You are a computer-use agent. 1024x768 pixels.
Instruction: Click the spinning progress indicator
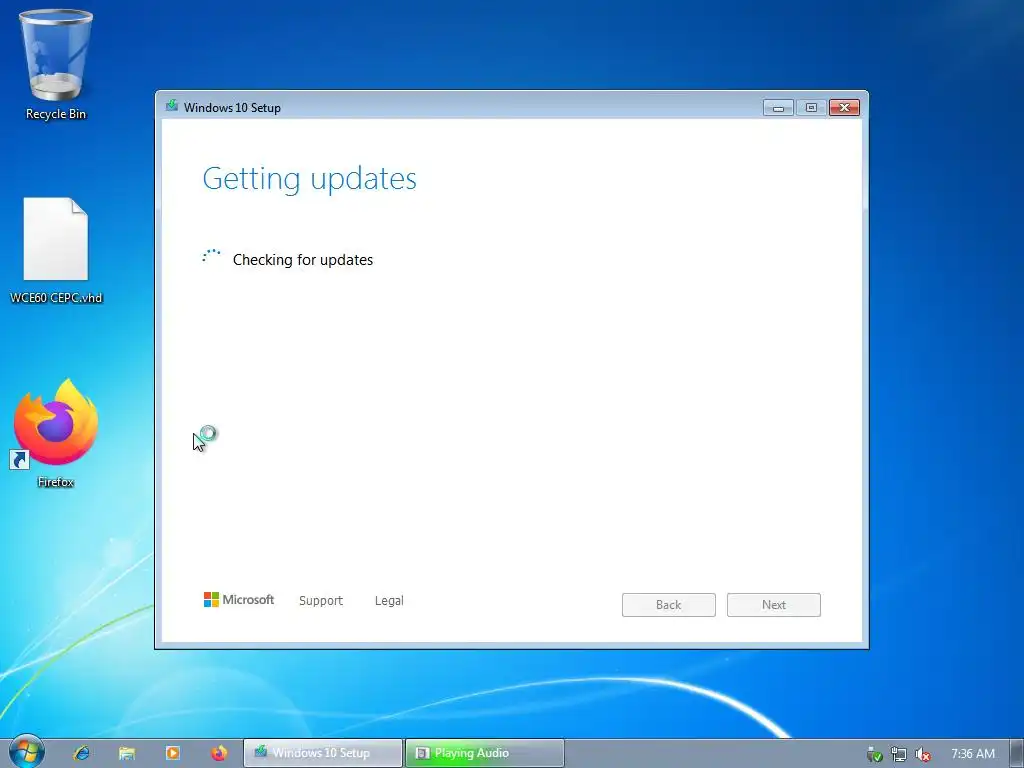[x=211, y=256]
